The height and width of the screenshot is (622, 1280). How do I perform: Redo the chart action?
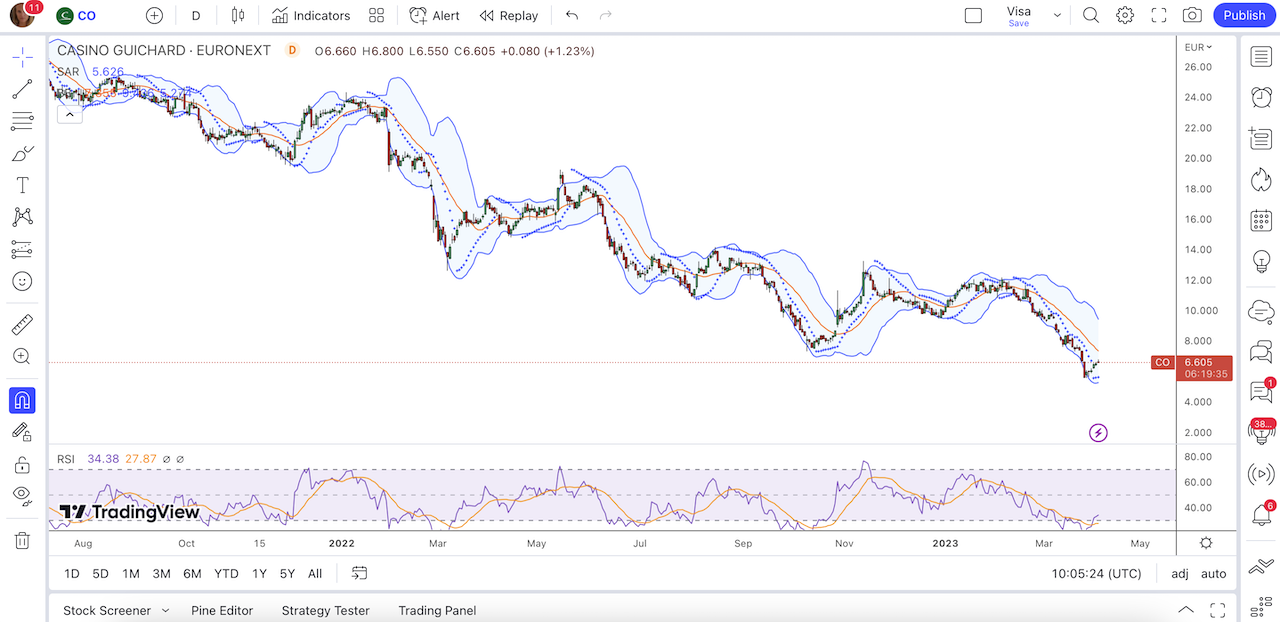click(605, 15)
